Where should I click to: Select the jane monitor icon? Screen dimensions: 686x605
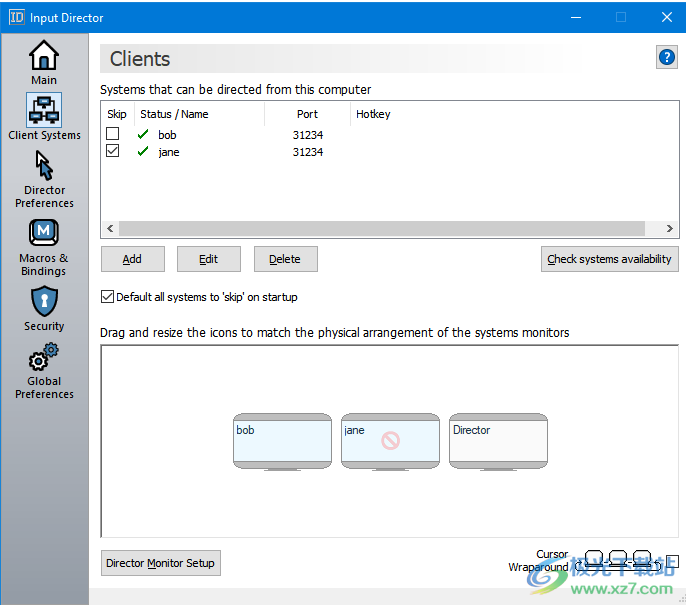pyautogui.click(x=390, y=442)
